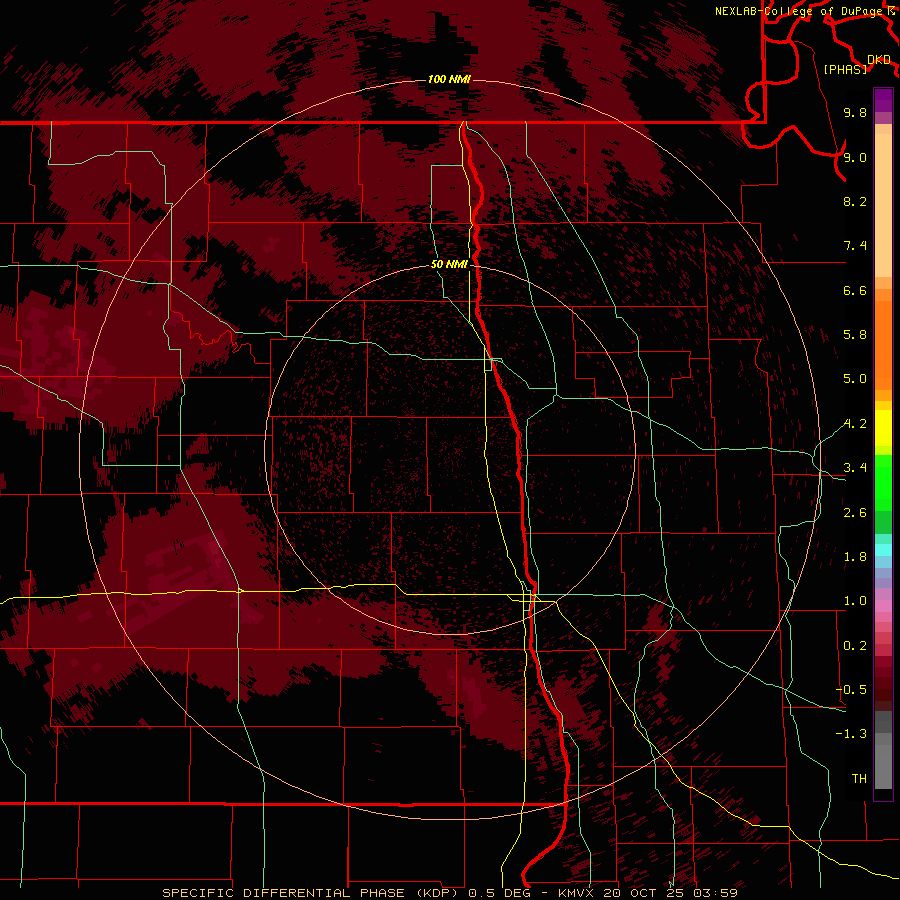This screenshot has height=900, width=900.
Task: Click the "KMVX" radar site code in the caption
Action: click(578, 893)
